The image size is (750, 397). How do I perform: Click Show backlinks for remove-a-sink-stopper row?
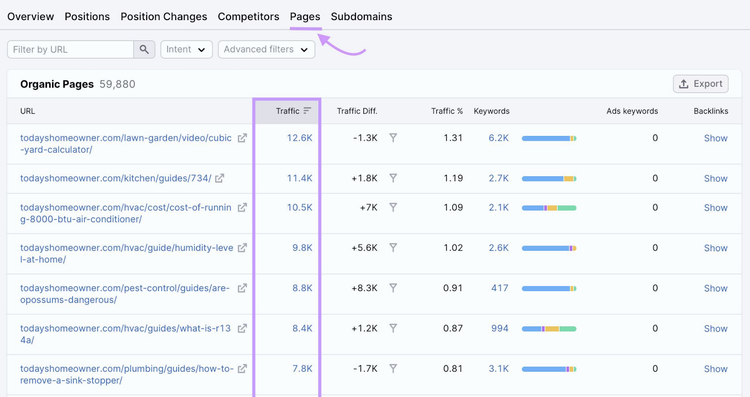click(x=716, y=369)
